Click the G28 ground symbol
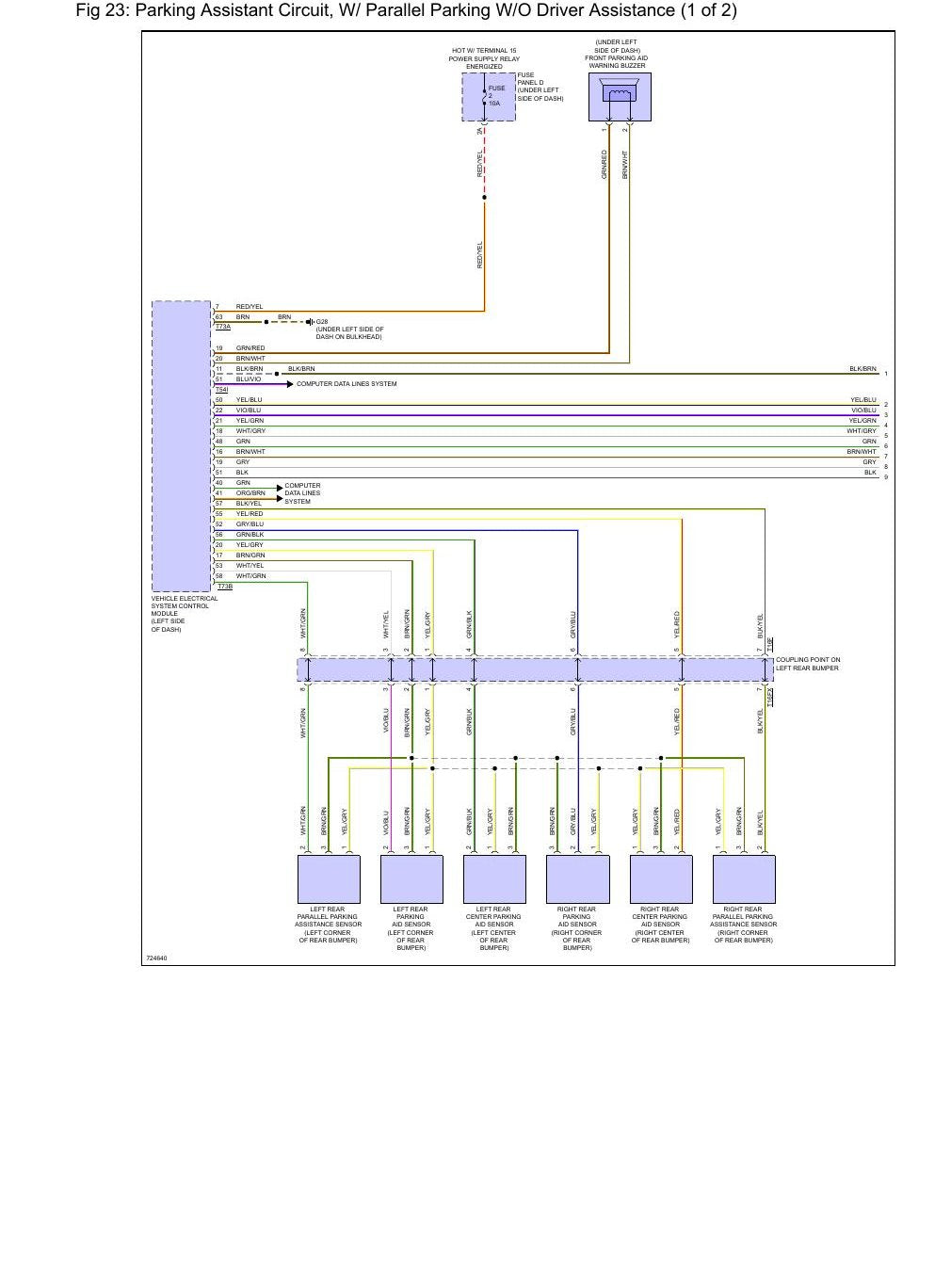The height and width of the screenshot is (1288, 951). (x=310, y=321)
